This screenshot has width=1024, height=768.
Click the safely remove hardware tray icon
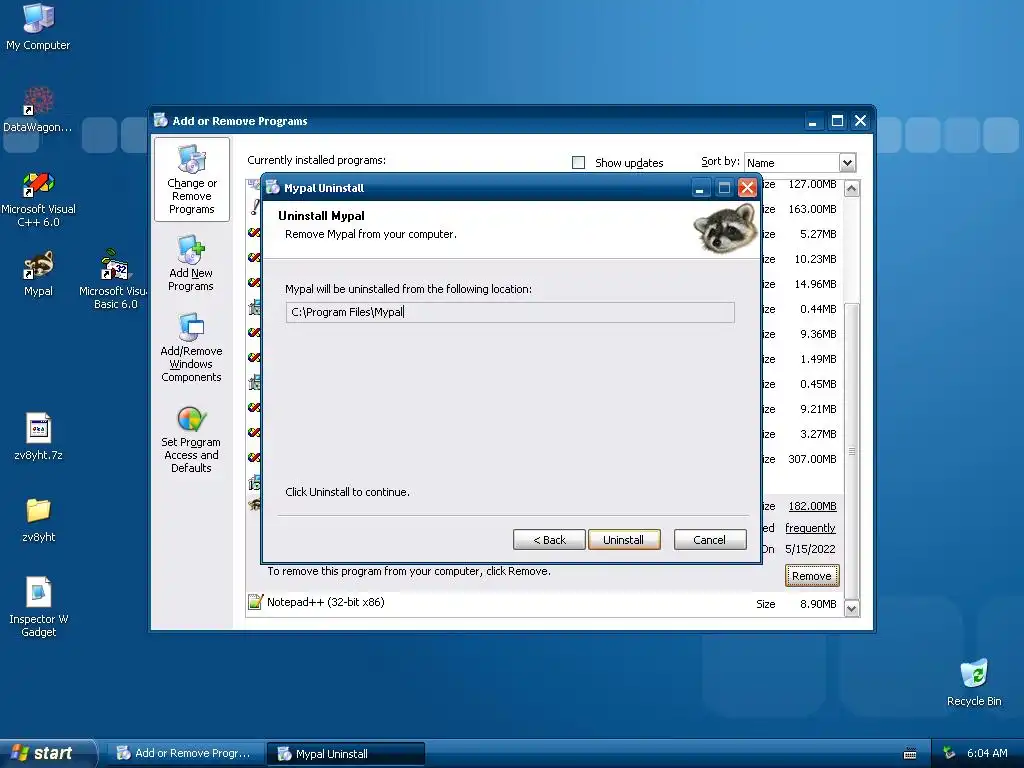(949, 754)
